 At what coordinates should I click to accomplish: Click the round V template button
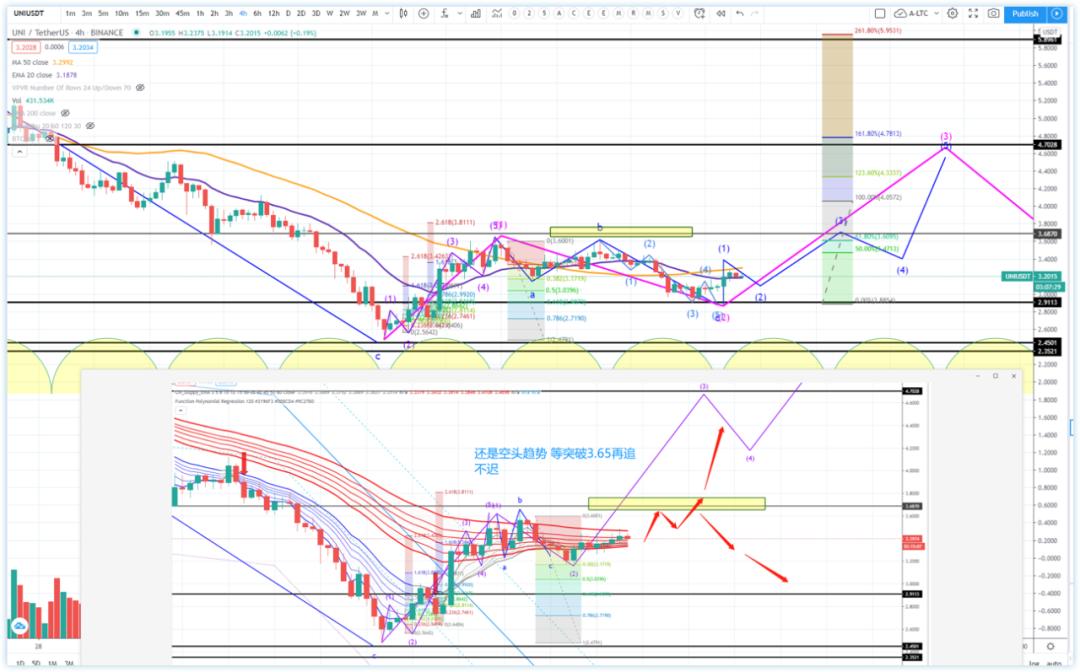tap(678, 13)
